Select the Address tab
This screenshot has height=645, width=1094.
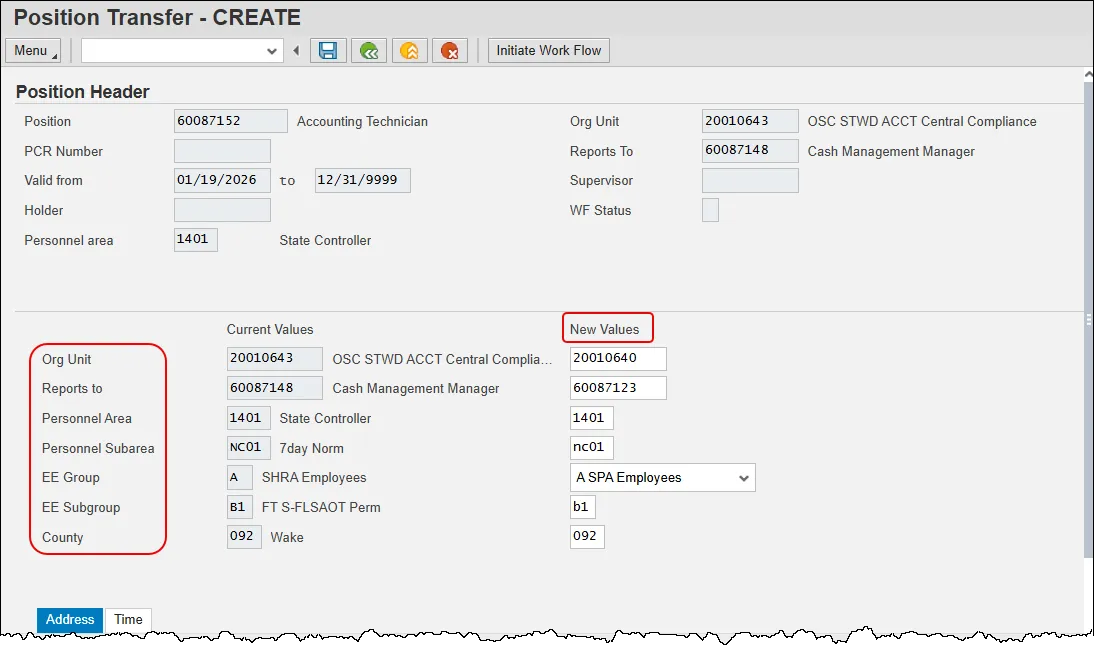[70, 620]
